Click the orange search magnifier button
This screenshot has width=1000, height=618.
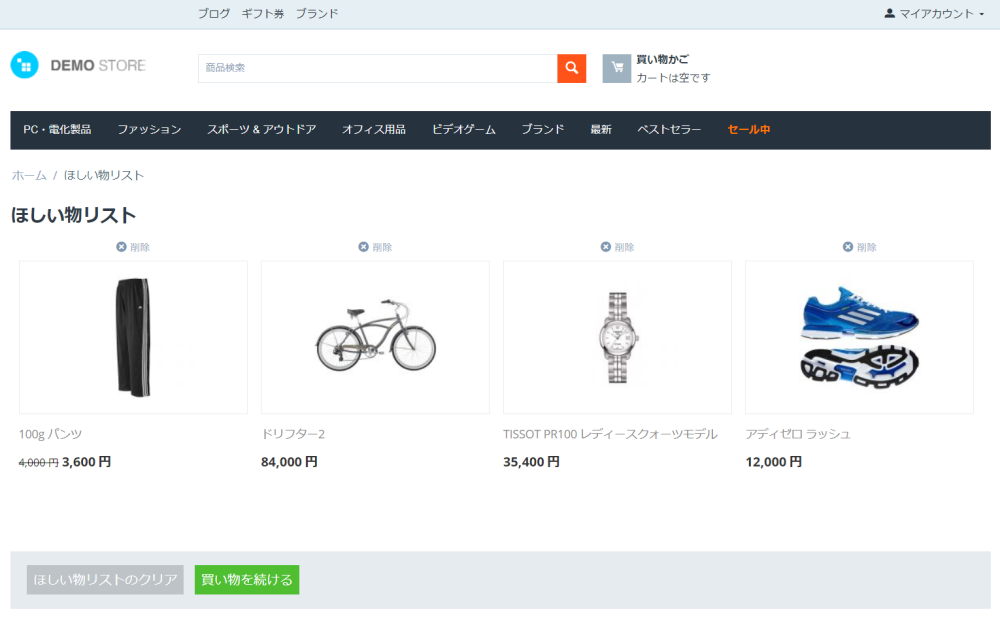tap(571, 68)
